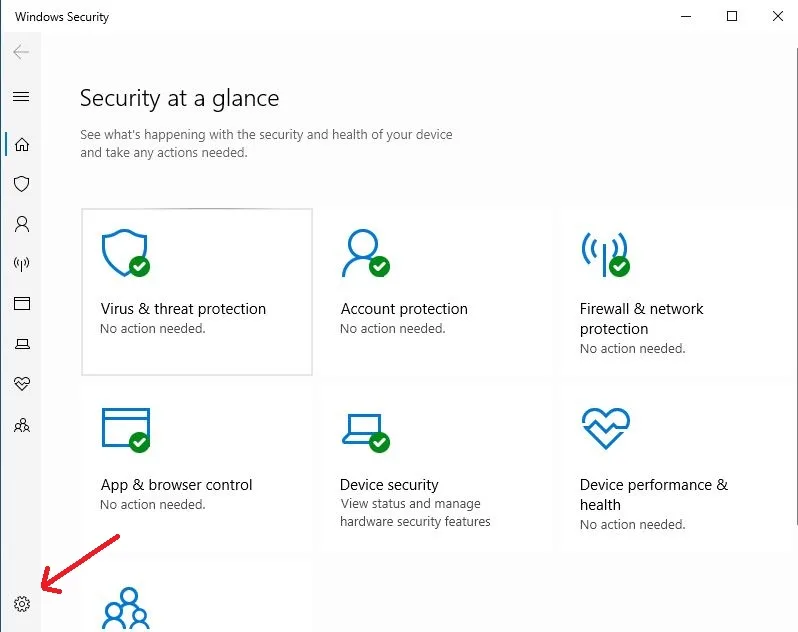
Task: Open Device performance & health heart sidebar icon
Action: point(21,384)
